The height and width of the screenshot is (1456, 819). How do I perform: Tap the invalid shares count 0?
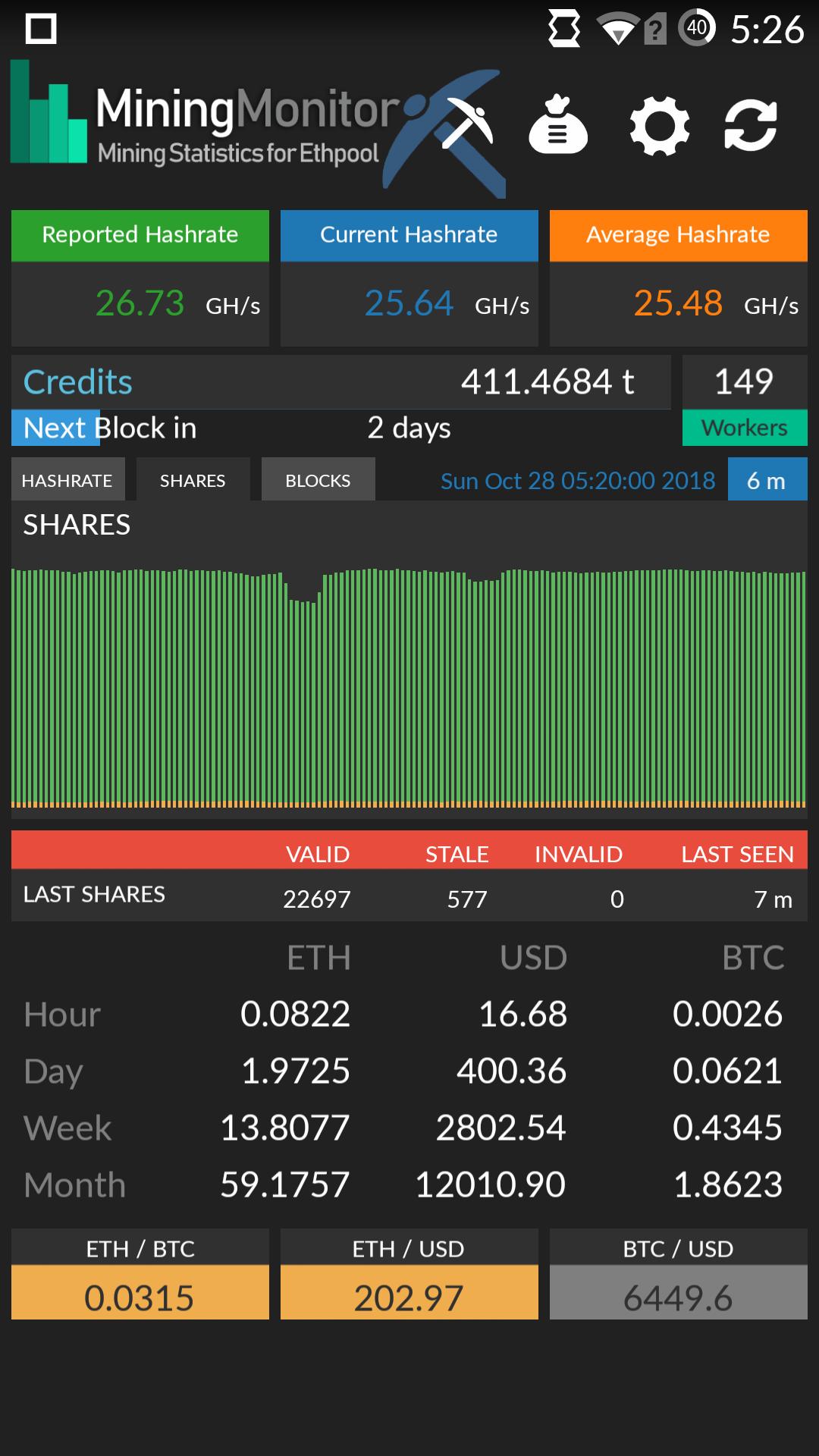617,899
